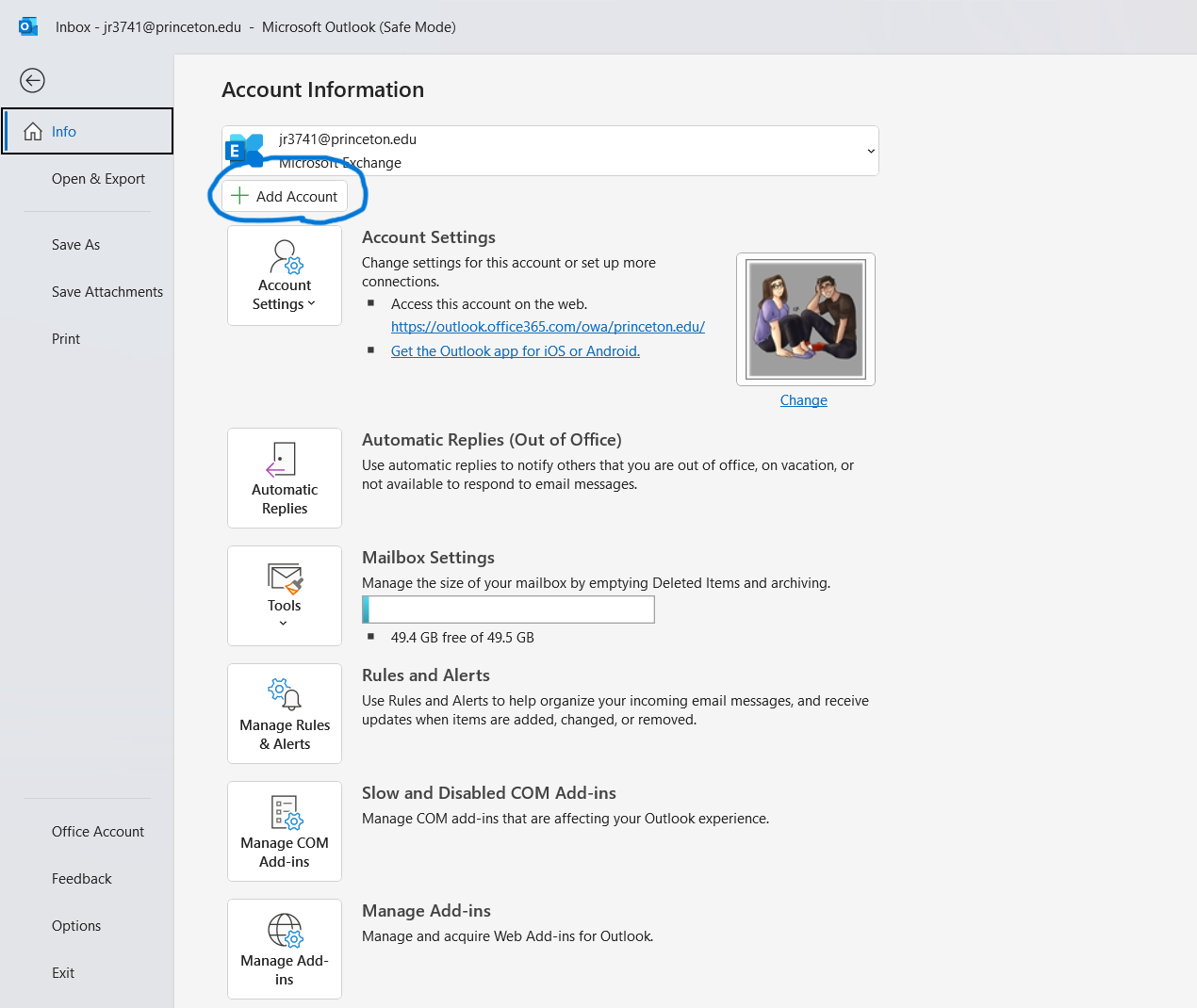Open the Feedback page
1197x1008 pixels.
click(82, 879)
